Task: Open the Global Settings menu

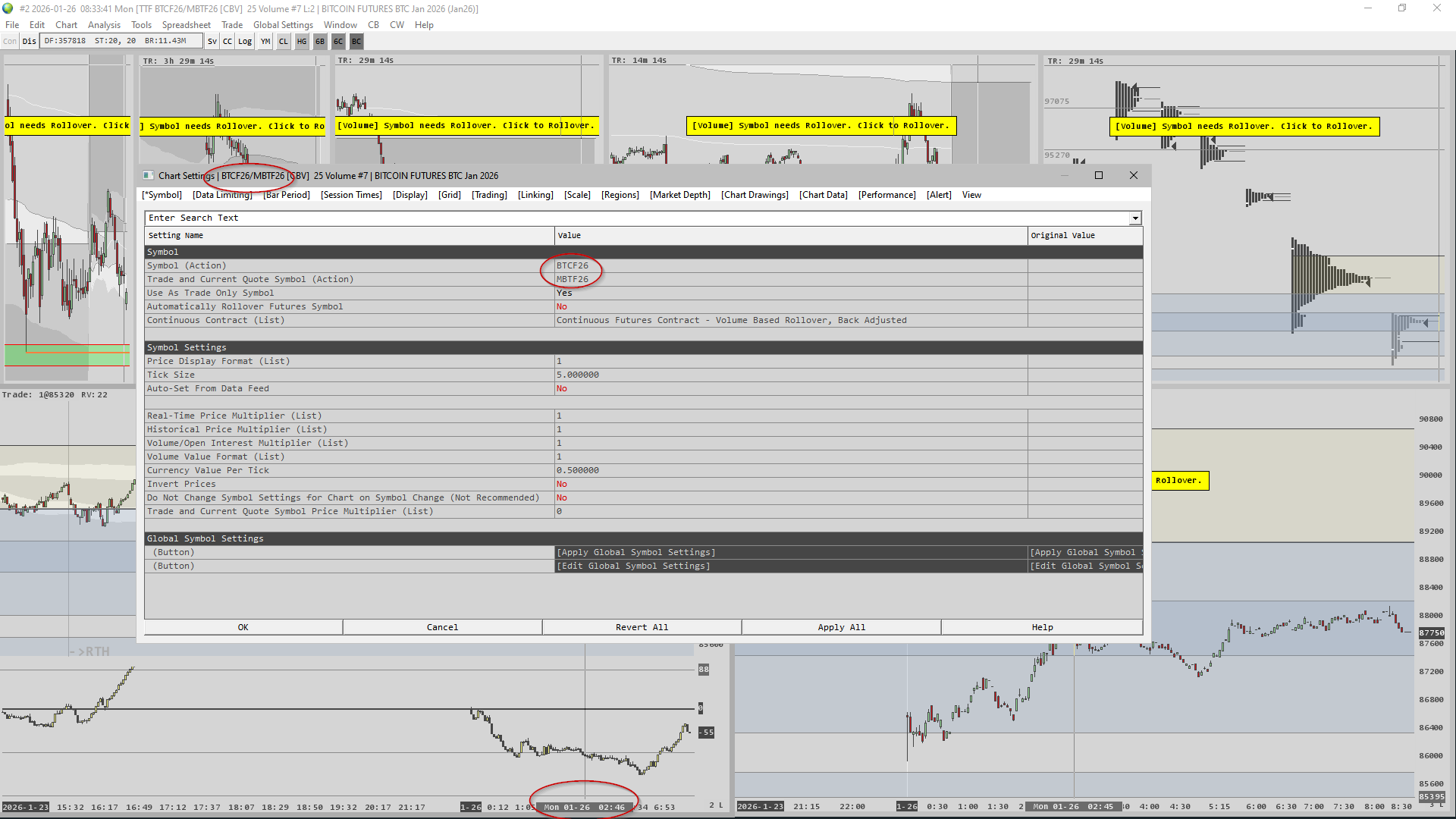Action: tap(283, 25)
